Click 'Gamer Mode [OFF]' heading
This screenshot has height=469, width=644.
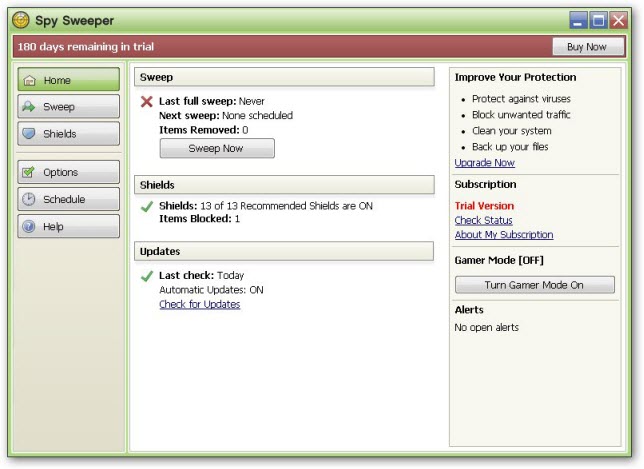pos(499,260)
